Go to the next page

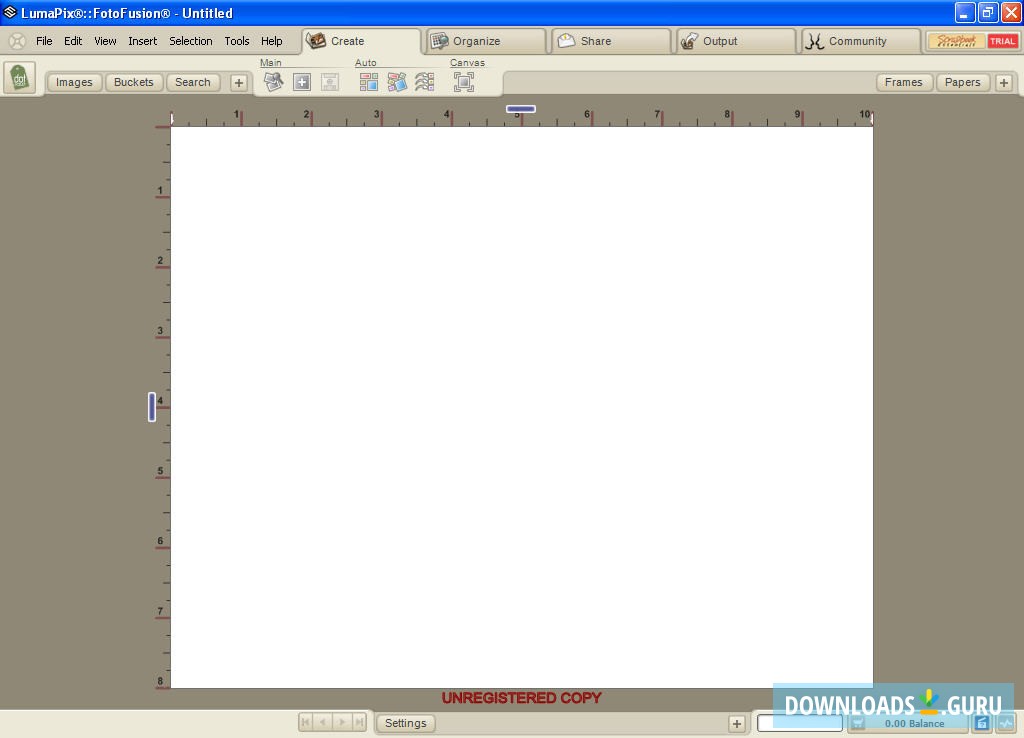342,722
